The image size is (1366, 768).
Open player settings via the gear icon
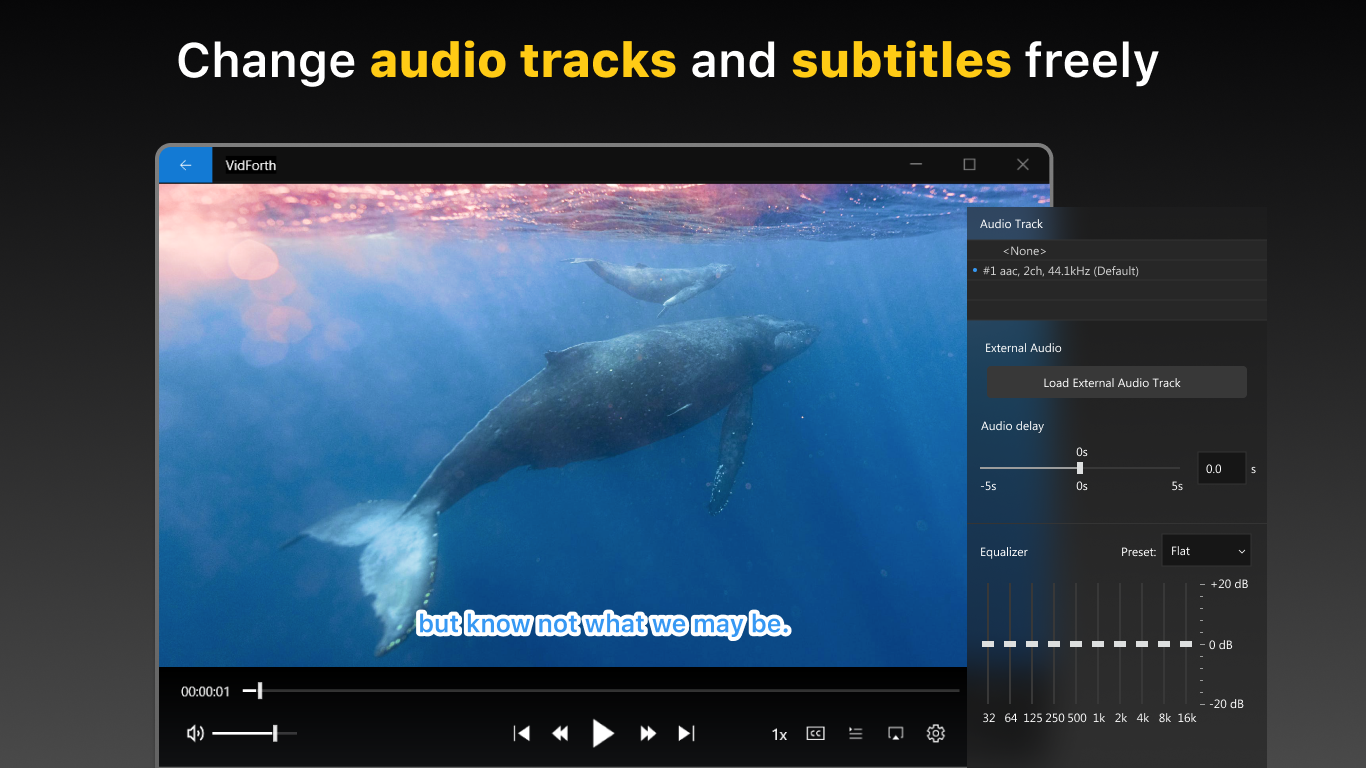click(x=935, y=733)
